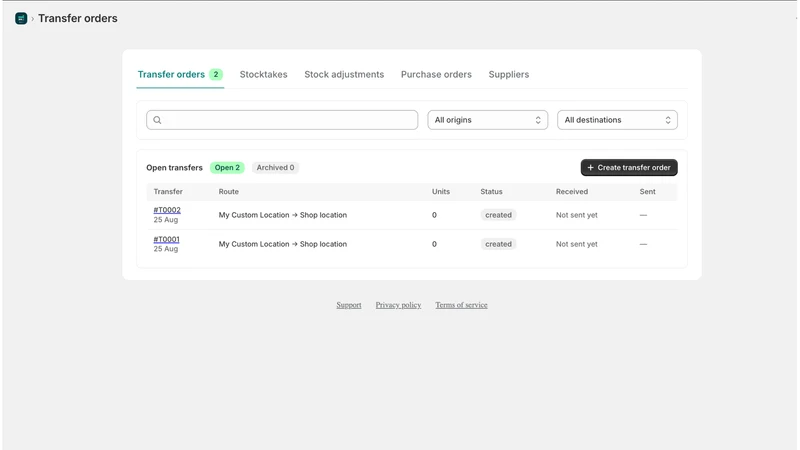Image resolution: width=800 pixels, height=450 pixels.
Task: Open the Terms of service link
Action: coord(461,305)
